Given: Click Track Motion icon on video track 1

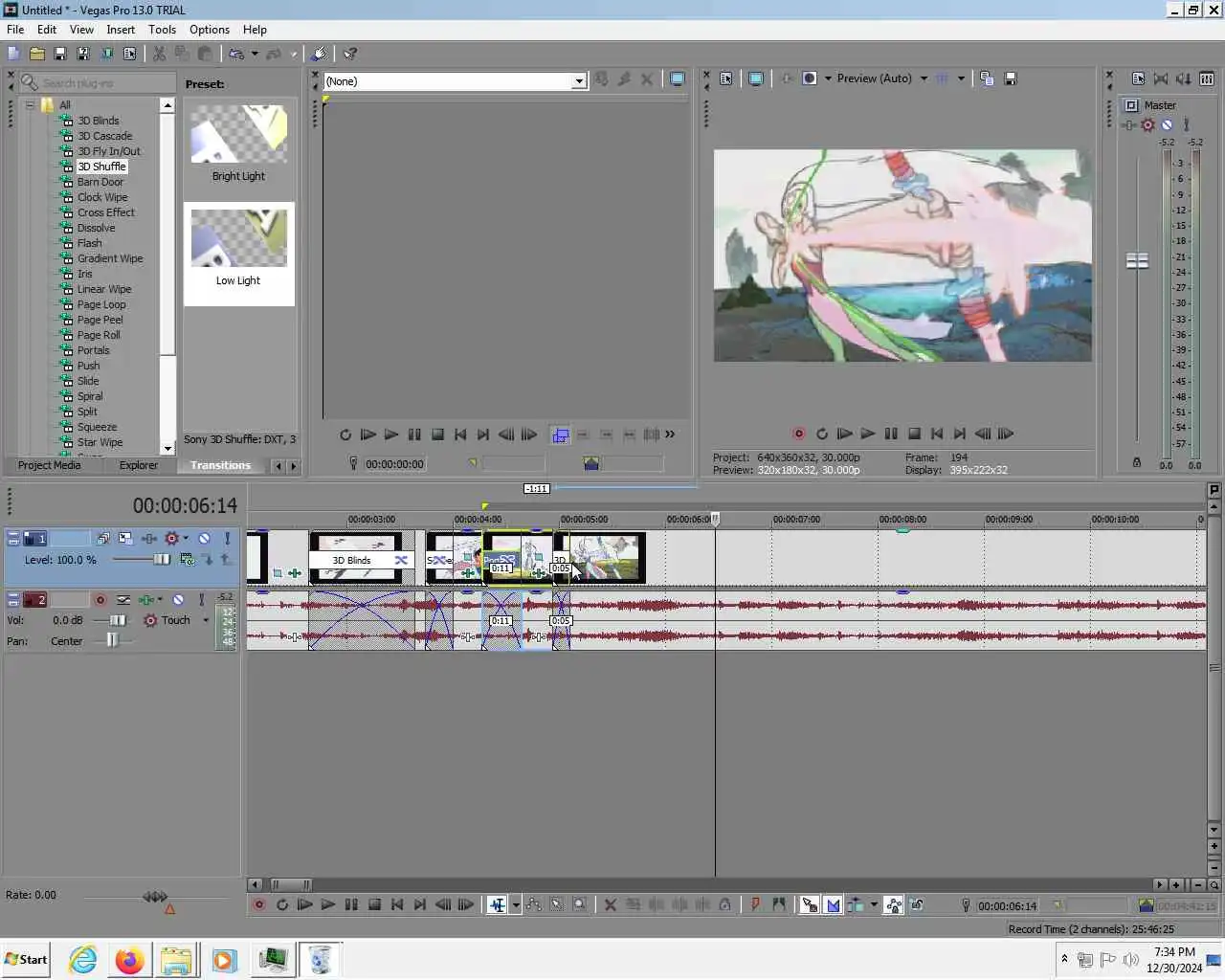Looking at the screenshot, I should tap(125, 539).
